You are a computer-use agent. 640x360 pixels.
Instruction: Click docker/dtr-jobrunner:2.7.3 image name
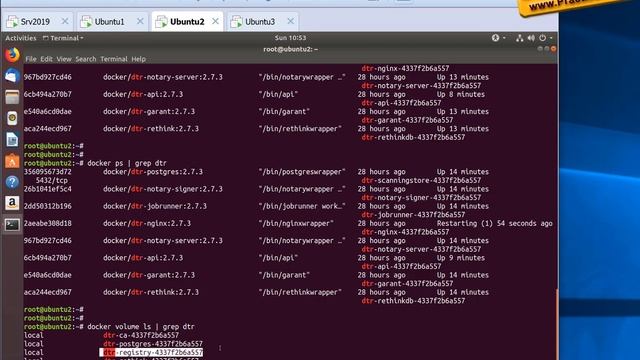pyautogui.click(x=155, y=206)
